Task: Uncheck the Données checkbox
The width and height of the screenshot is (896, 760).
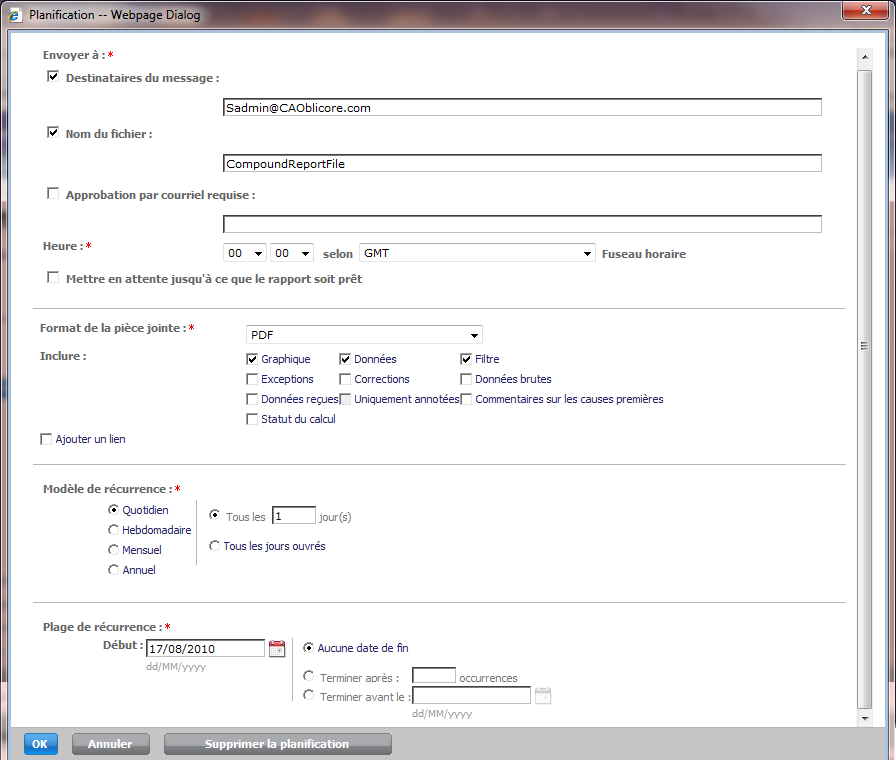Action: pos(345,359)
